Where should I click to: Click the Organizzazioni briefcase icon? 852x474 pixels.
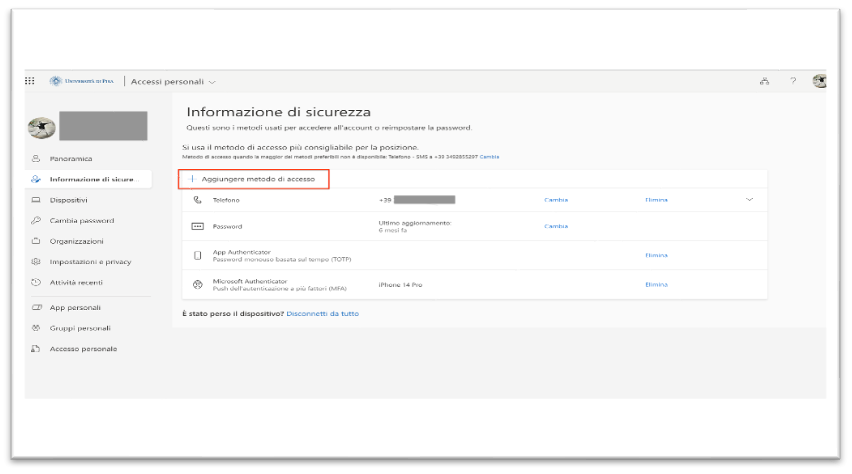pos(36,241)
